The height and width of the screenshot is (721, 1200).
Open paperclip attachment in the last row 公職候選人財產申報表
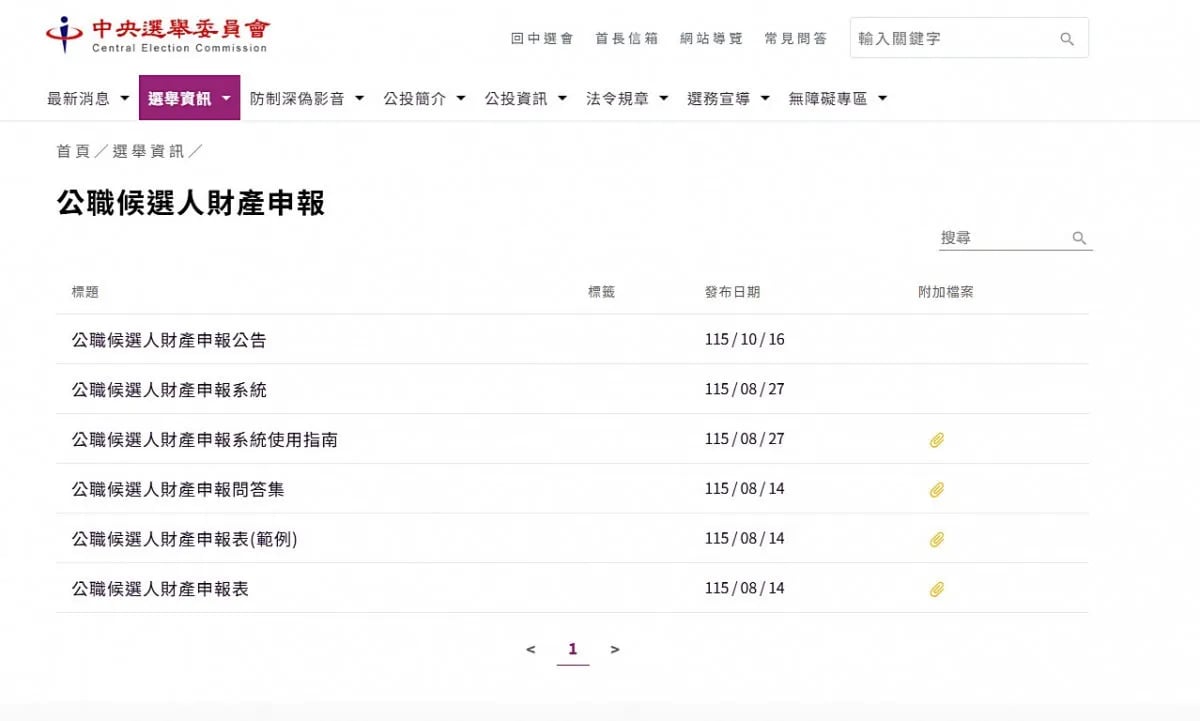coord(936,590)
